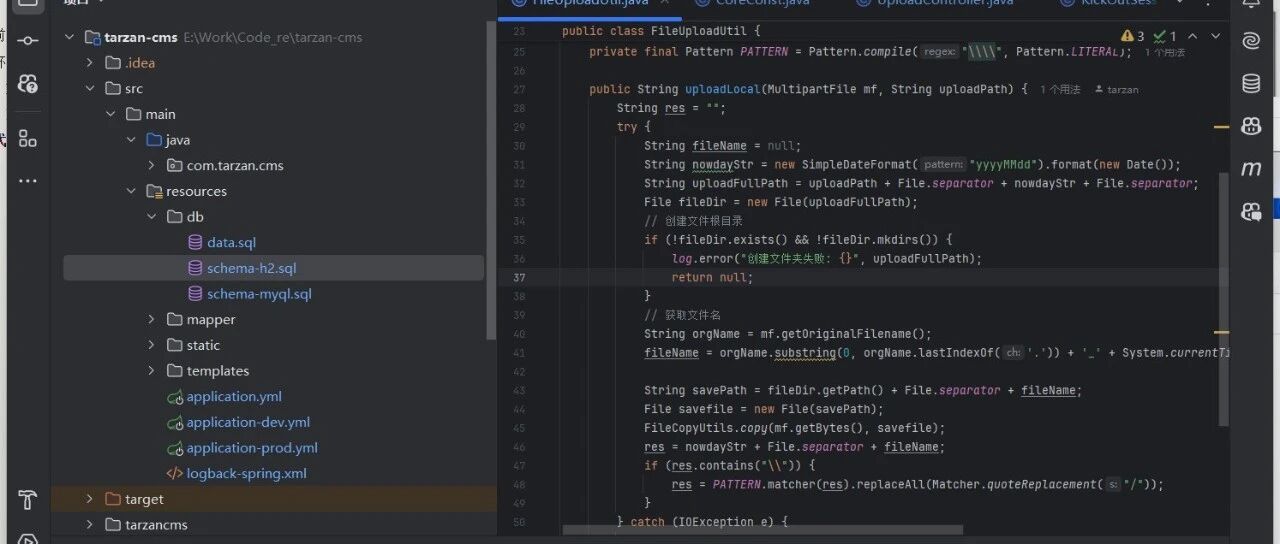Collapse the java folder
This screenshot has width=1280, height=544.
pyautogui.click(x=131, y=140)
